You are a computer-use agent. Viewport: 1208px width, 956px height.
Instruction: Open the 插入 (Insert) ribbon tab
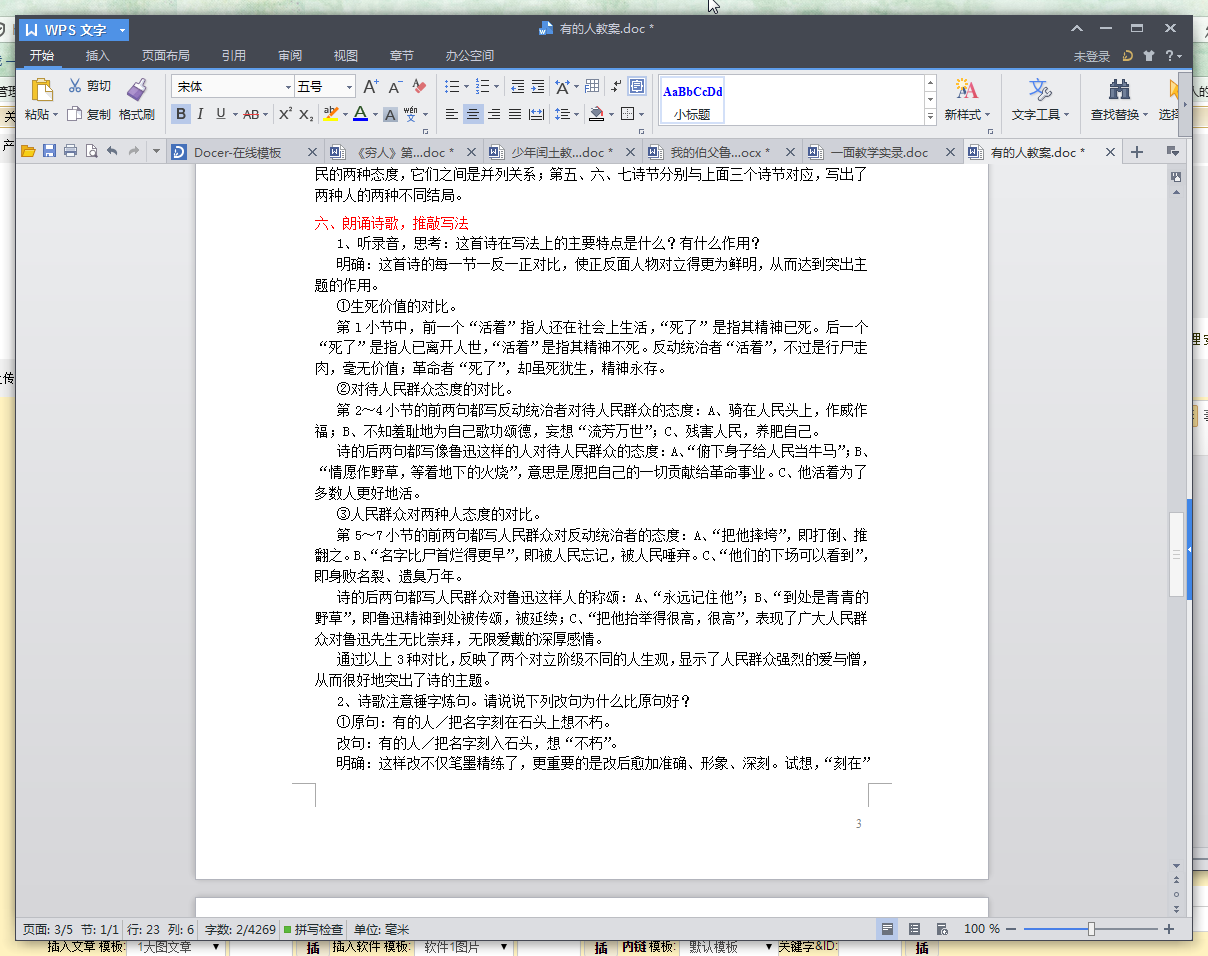tap(98, 56)
